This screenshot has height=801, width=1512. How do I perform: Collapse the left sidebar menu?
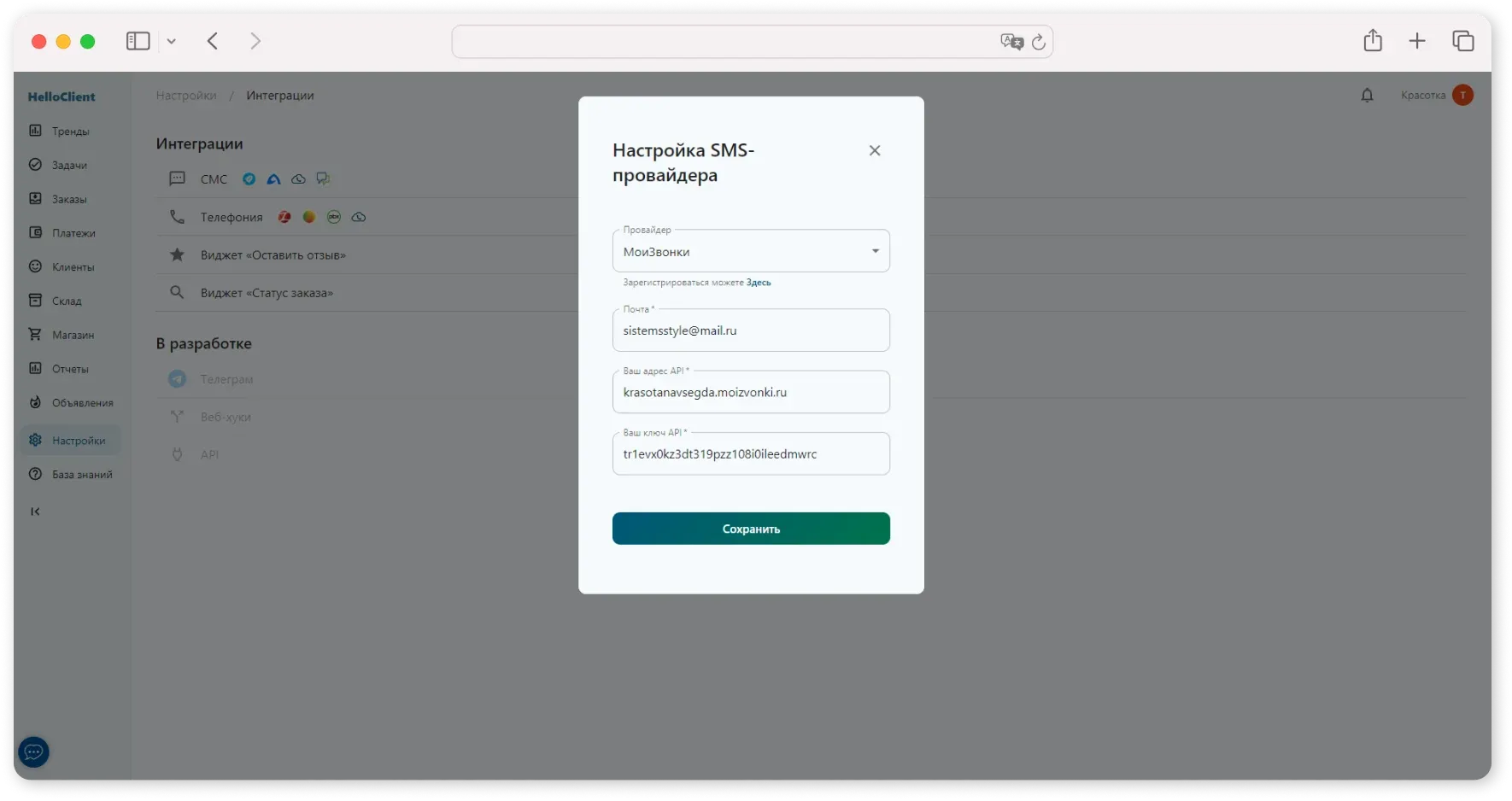click(x=35, y=512)
